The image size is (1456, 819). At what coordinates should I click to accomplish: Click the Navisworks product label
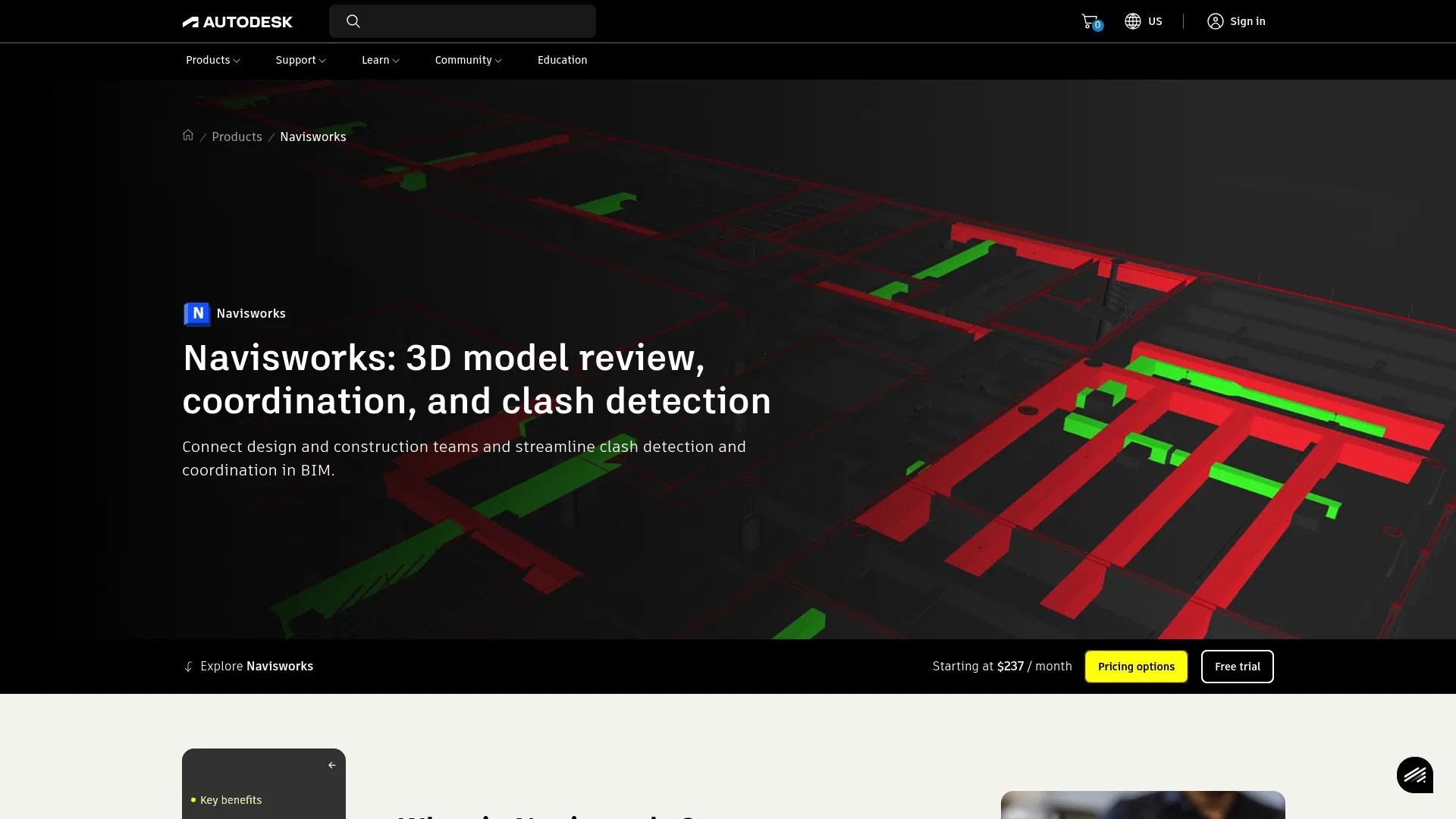coord(251,313)
